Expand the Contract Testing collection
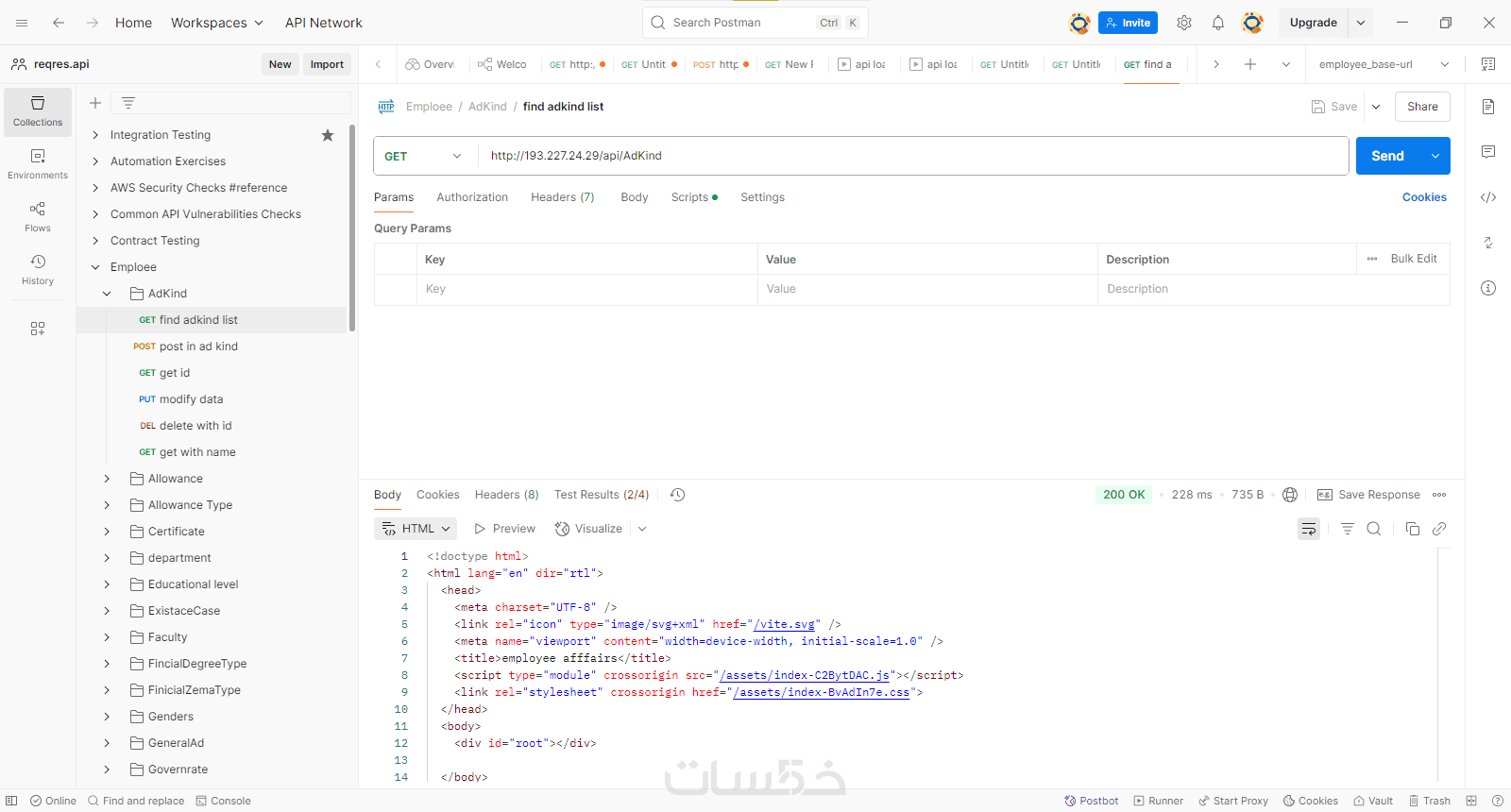1511x812 pixels. (x=95, y=241)
